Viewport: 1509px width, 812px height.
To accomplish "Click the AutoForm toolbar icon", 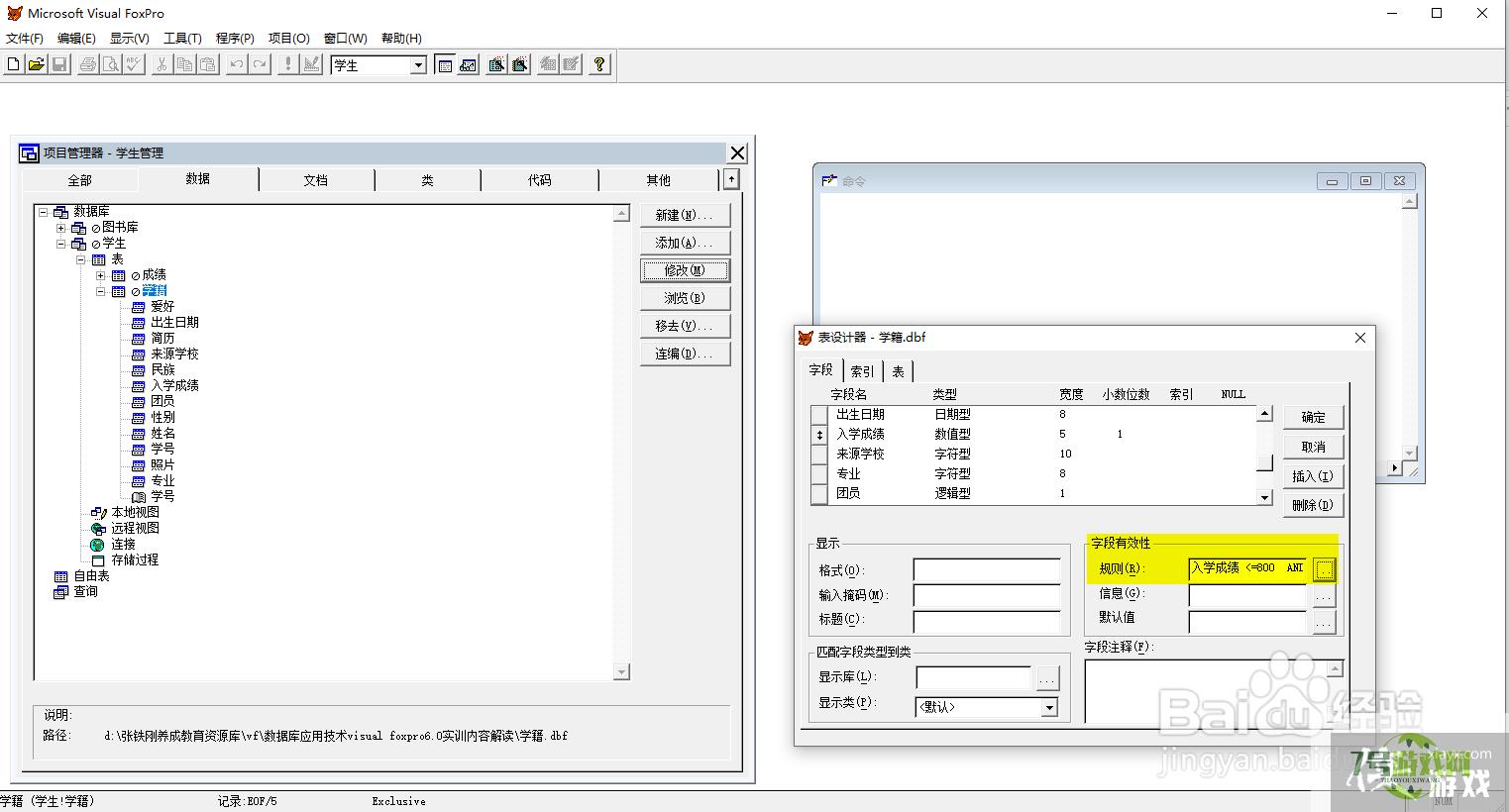I will (x=548, y=64).
